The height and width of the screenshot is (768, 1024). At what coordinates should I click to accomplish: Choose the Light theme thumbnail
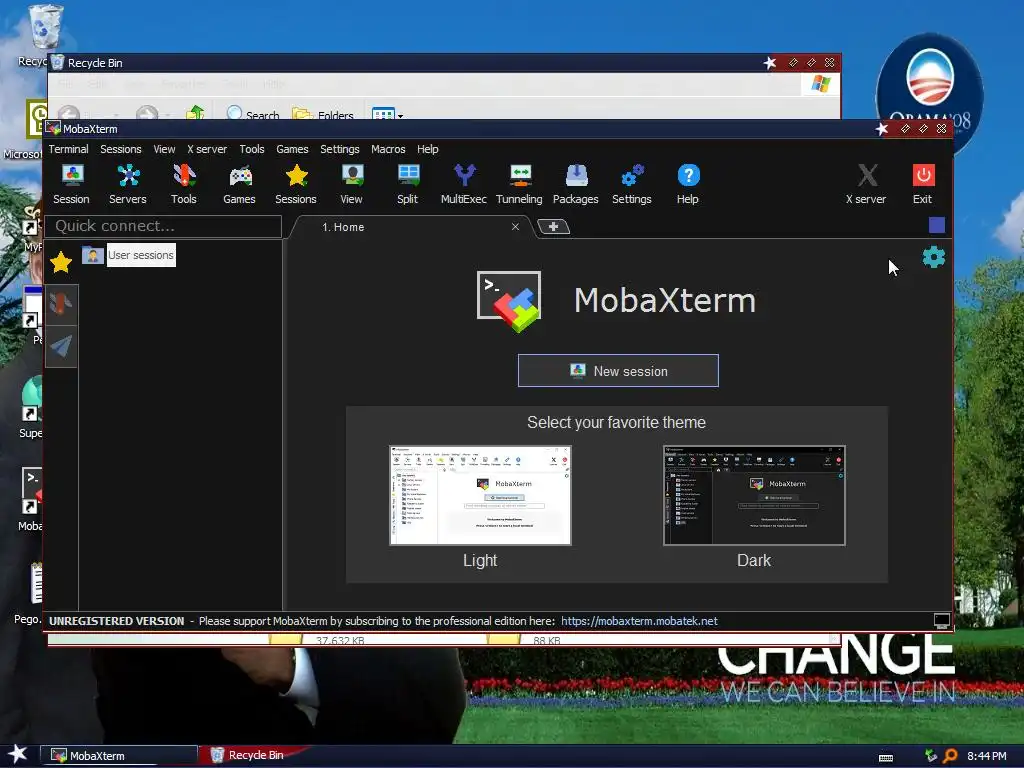[x=480, y=495]
